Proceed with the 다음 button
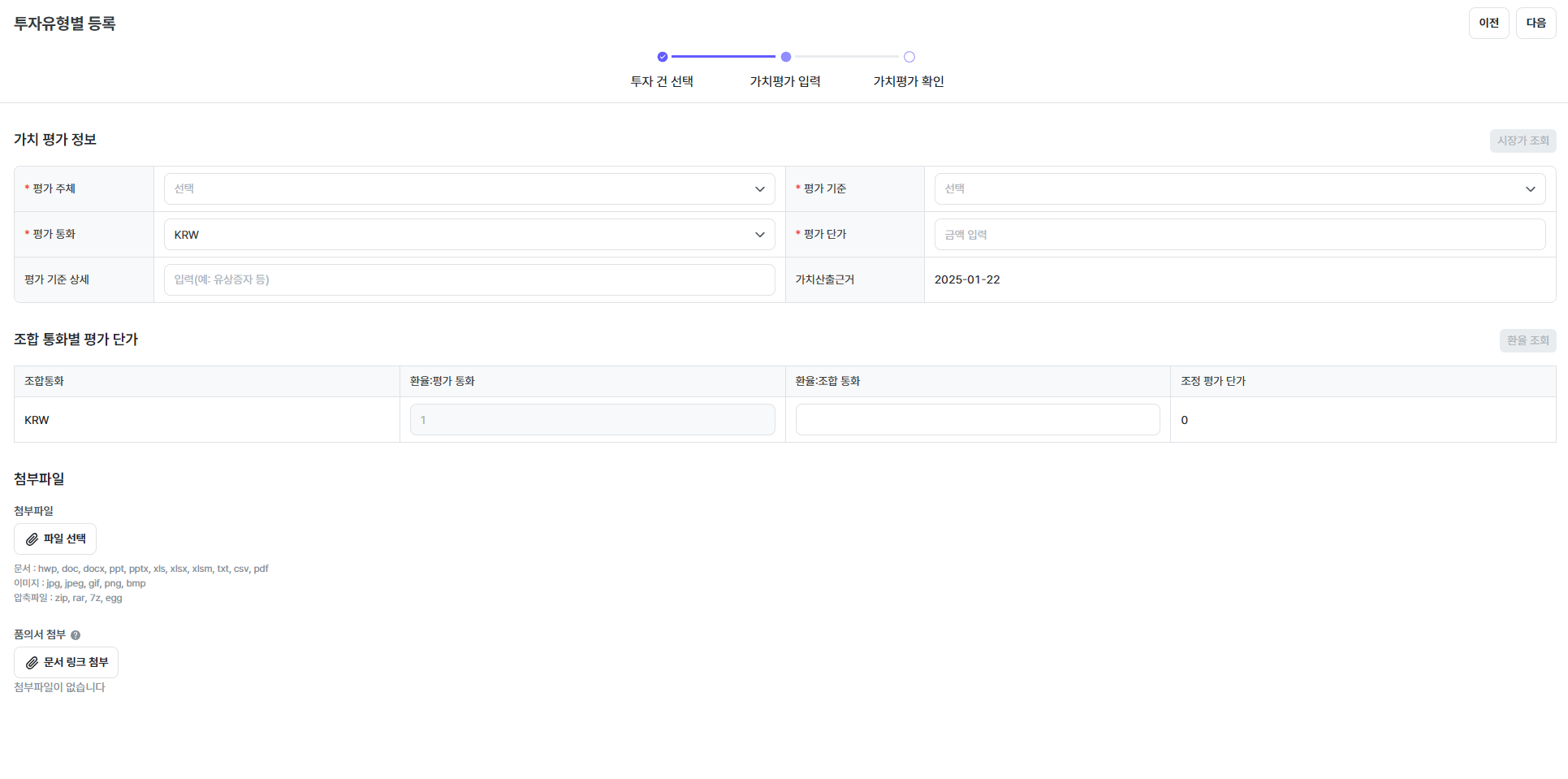Screen dimensions: 1568x779 [1536, 23]
